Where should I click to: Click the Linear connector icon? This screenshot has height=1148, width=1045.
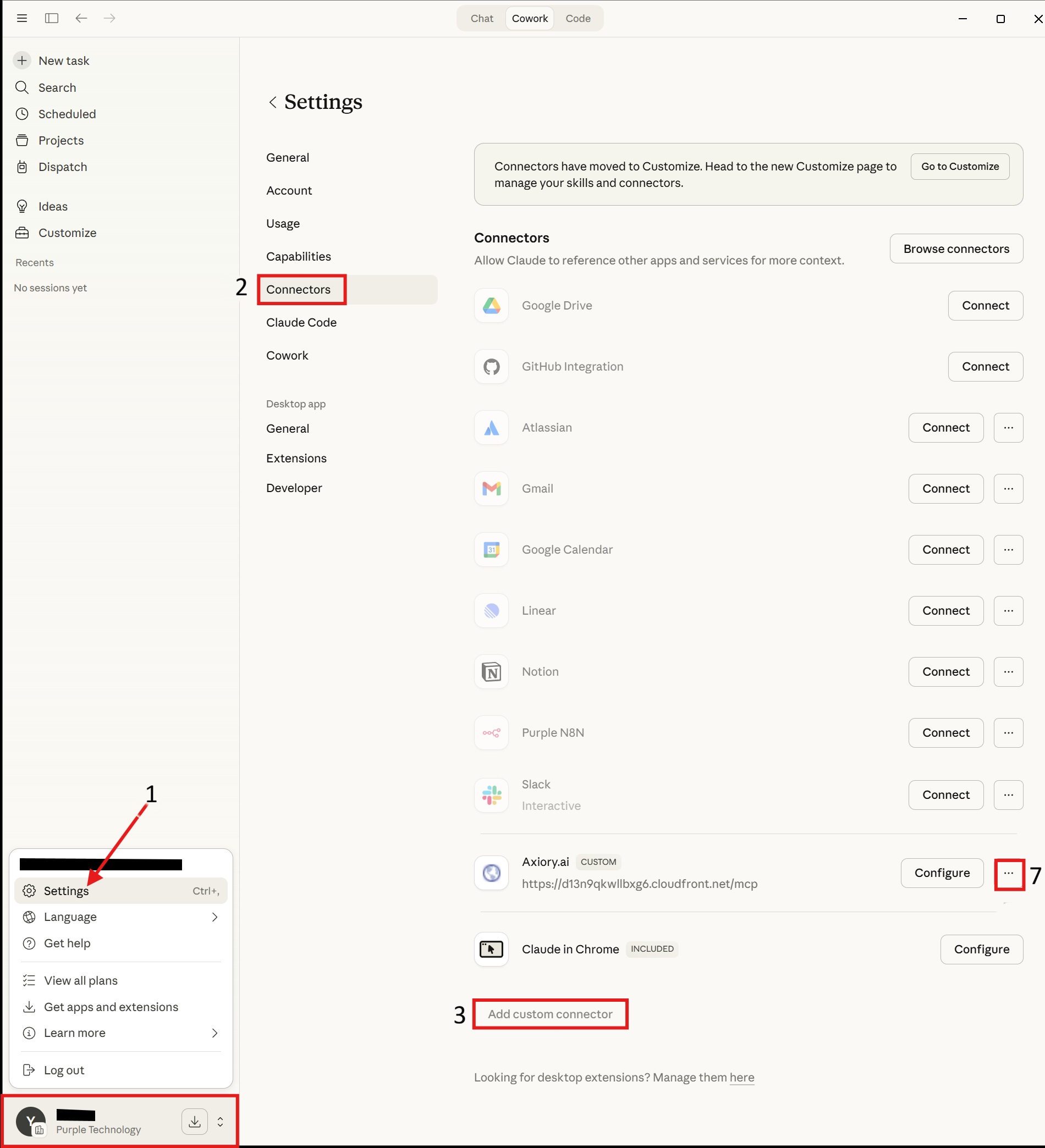click(491, 610)
